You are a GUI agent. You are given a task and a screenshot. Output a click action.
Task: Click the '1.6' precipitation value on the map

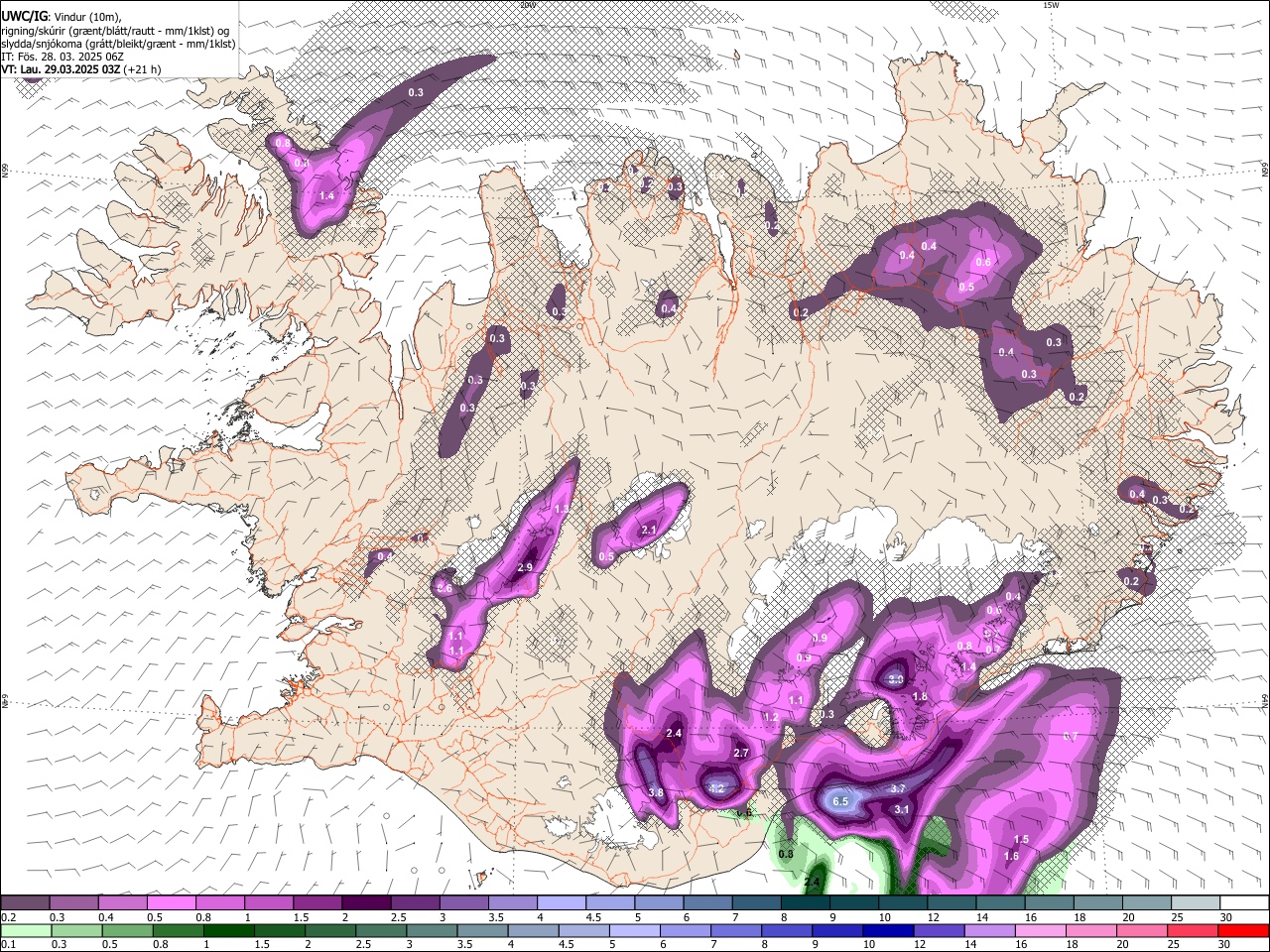[1011, 857]
